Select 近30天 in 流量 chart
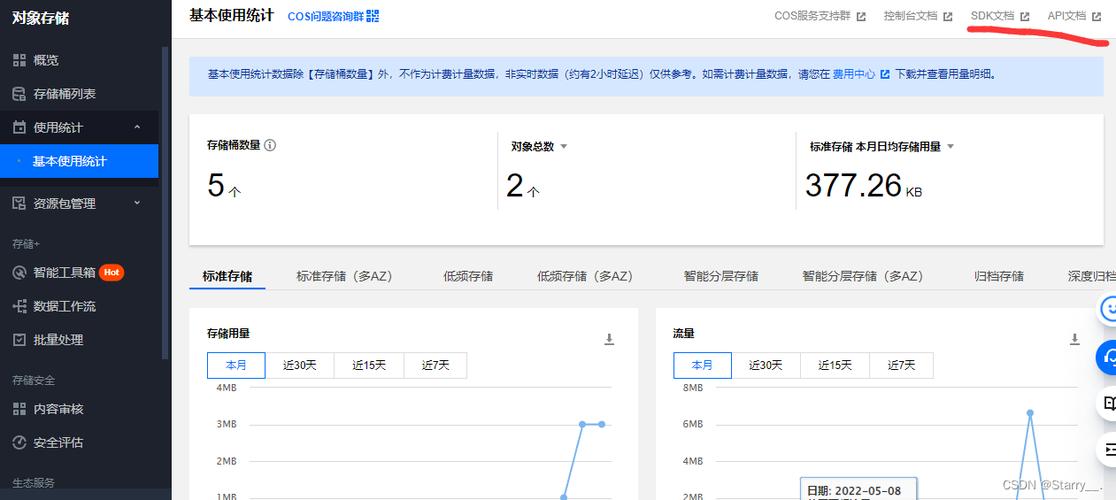The height and width of the screenshot is (500, 1116). click(766, 366)
